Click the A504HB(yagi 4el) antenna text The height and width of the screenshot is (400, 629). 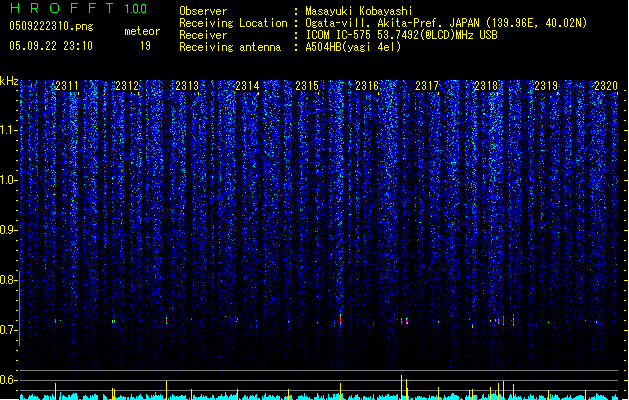coord(353,47)
